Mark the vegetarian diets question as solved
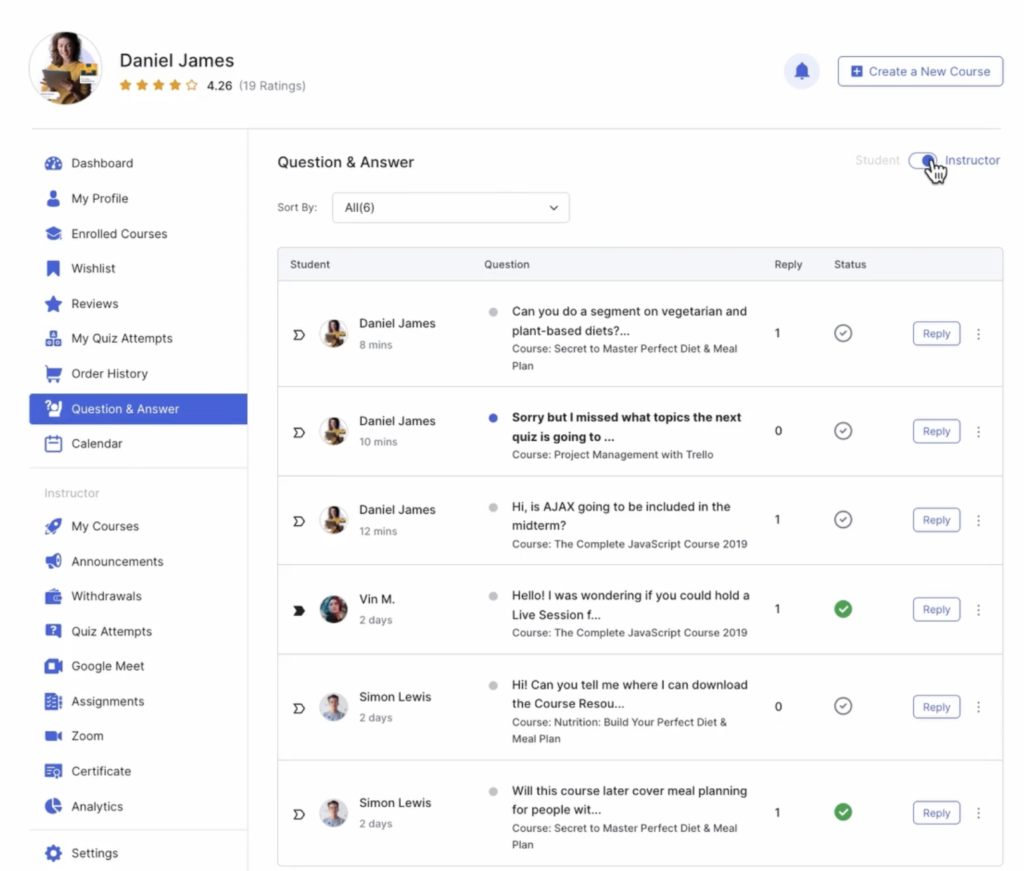The height and width of the screenshot is (871, 1024). (x=843, y=333)
